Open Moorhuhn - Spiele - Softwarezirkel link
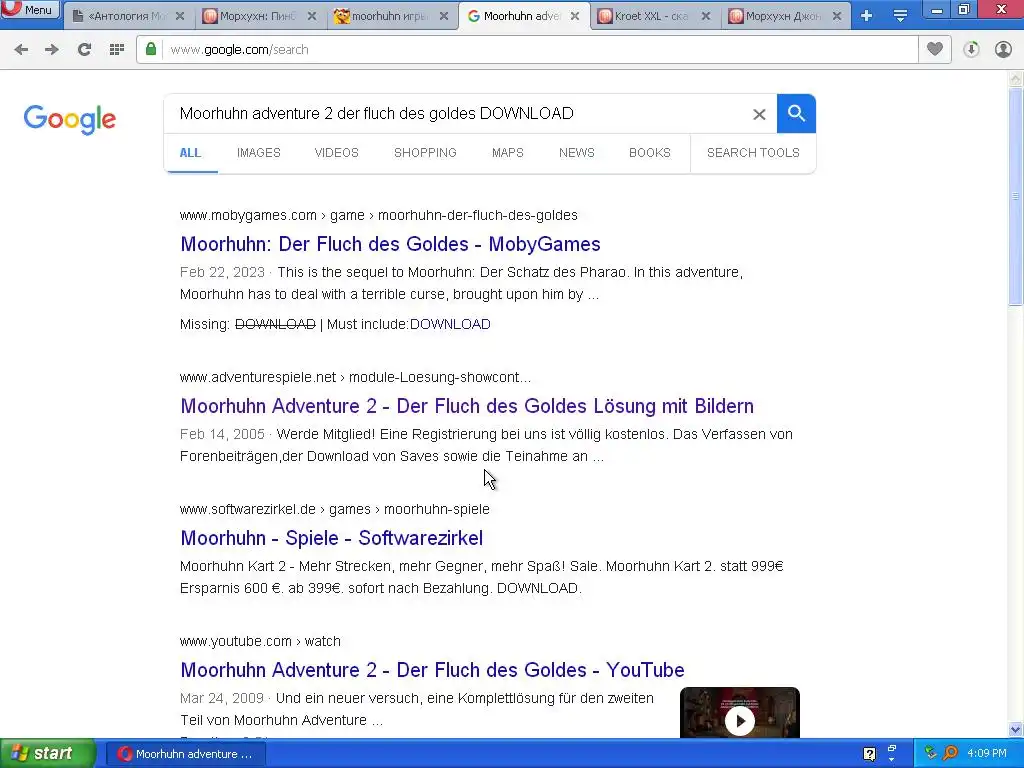The width and height of the screenshot is (1024, 768). 332,538
